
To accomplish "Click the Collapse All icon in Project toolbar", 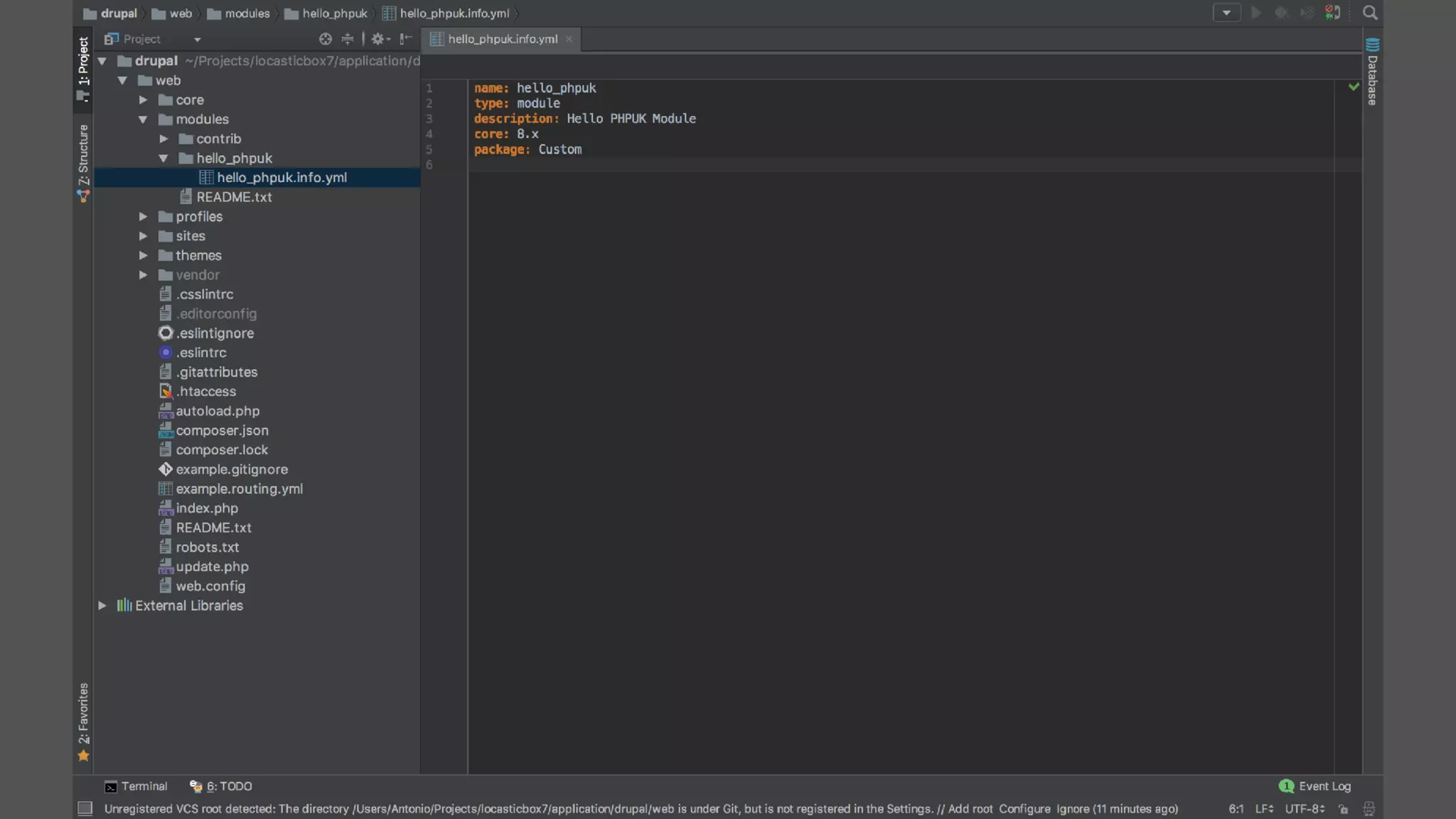I will point(347,39).
